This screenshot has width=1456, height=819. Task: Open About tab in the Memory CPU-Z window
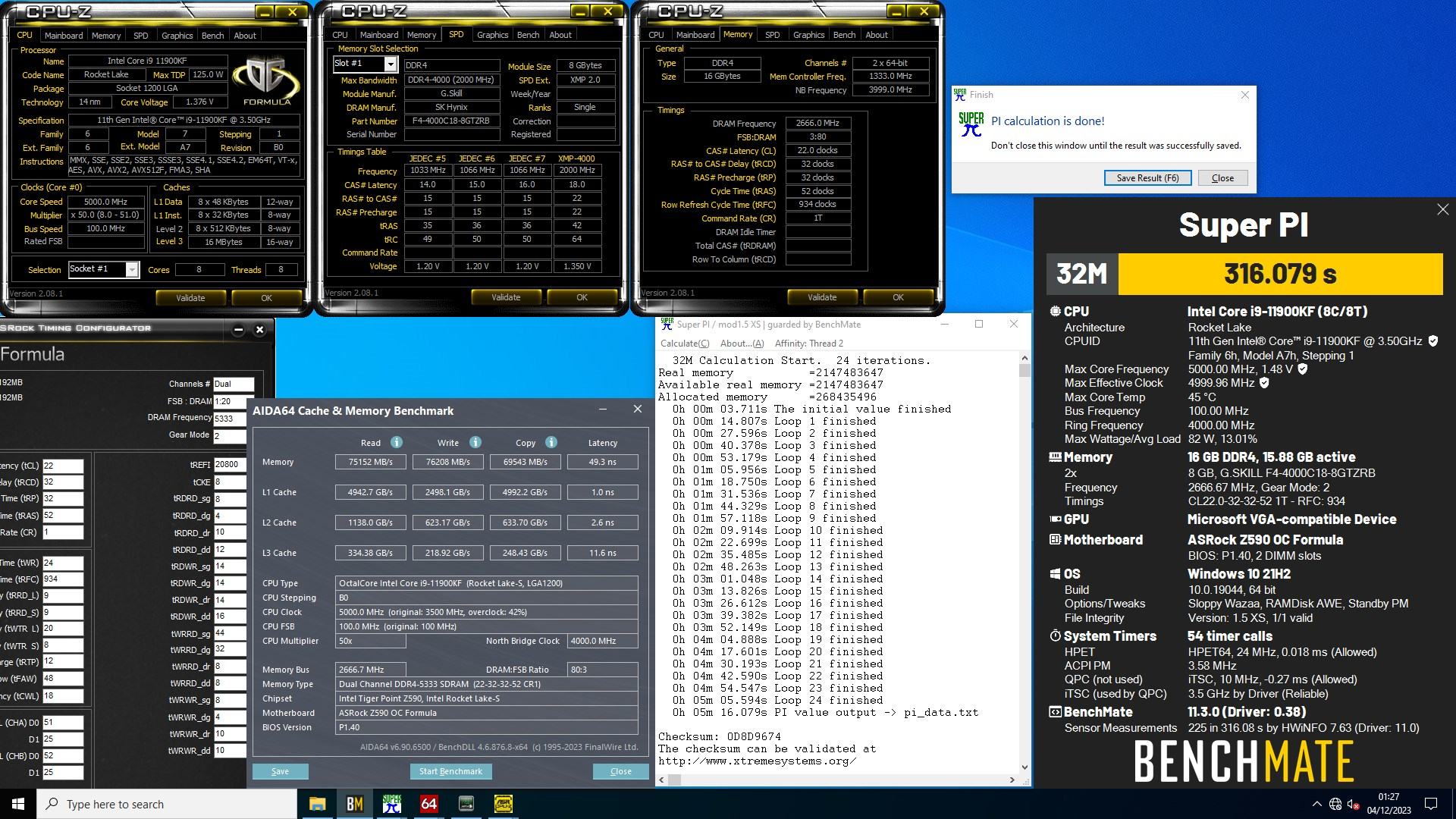click(x=877, y=35)
